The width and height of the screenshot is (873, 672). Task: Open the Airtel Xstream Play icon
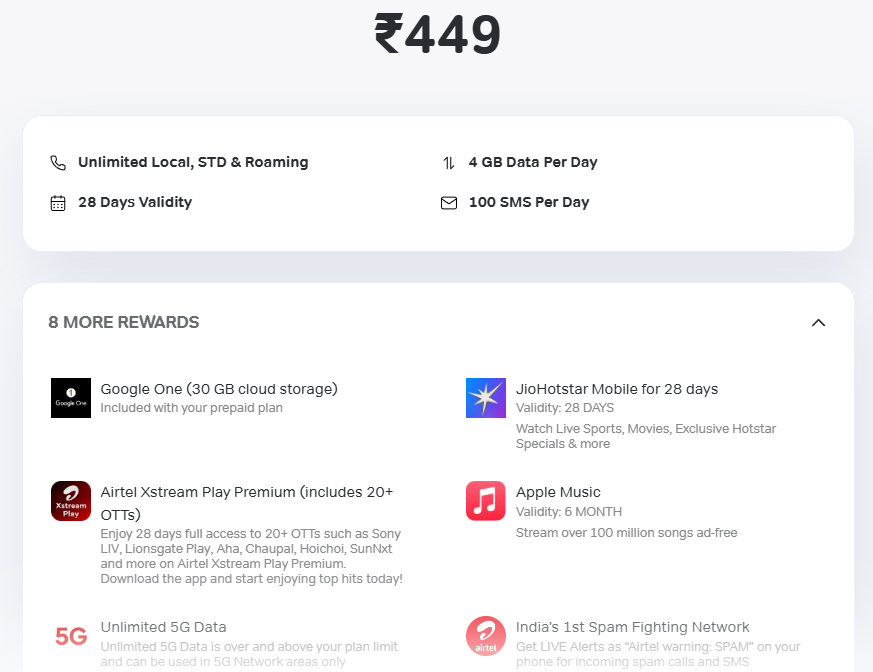point(70,500)
